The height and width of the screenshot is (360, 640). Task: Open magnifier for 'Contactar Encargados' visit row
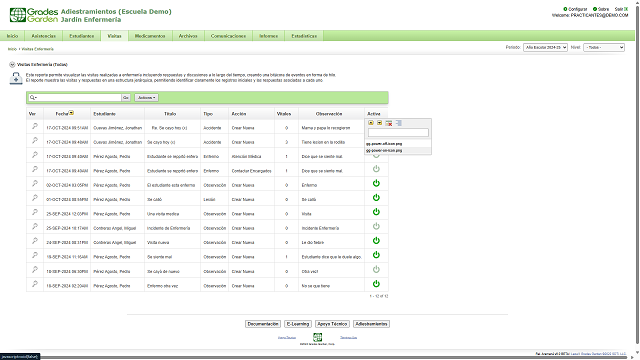tap(35, 169)
